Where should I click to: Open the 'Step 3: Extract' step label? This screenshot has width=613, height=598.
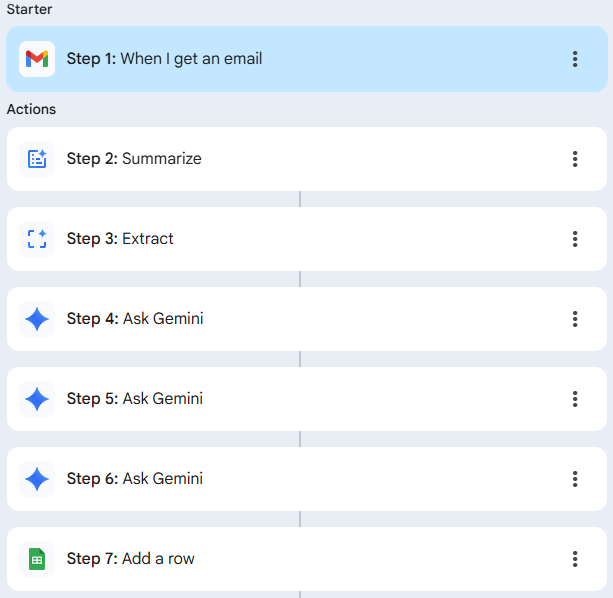tap(120, 239)
